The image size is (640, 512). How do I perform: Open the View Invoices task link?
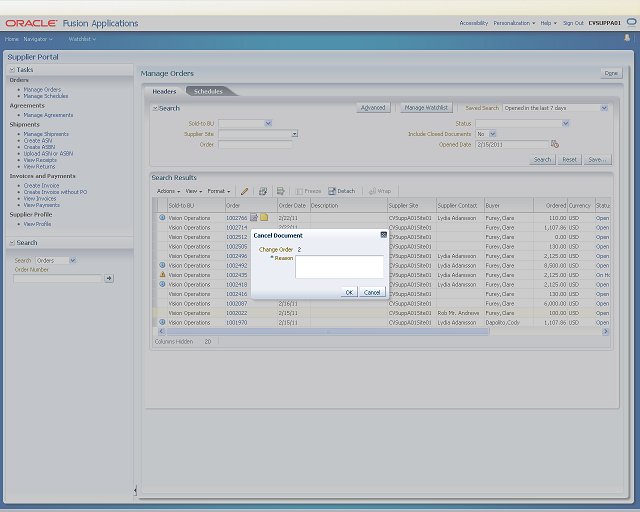[40, 198]
